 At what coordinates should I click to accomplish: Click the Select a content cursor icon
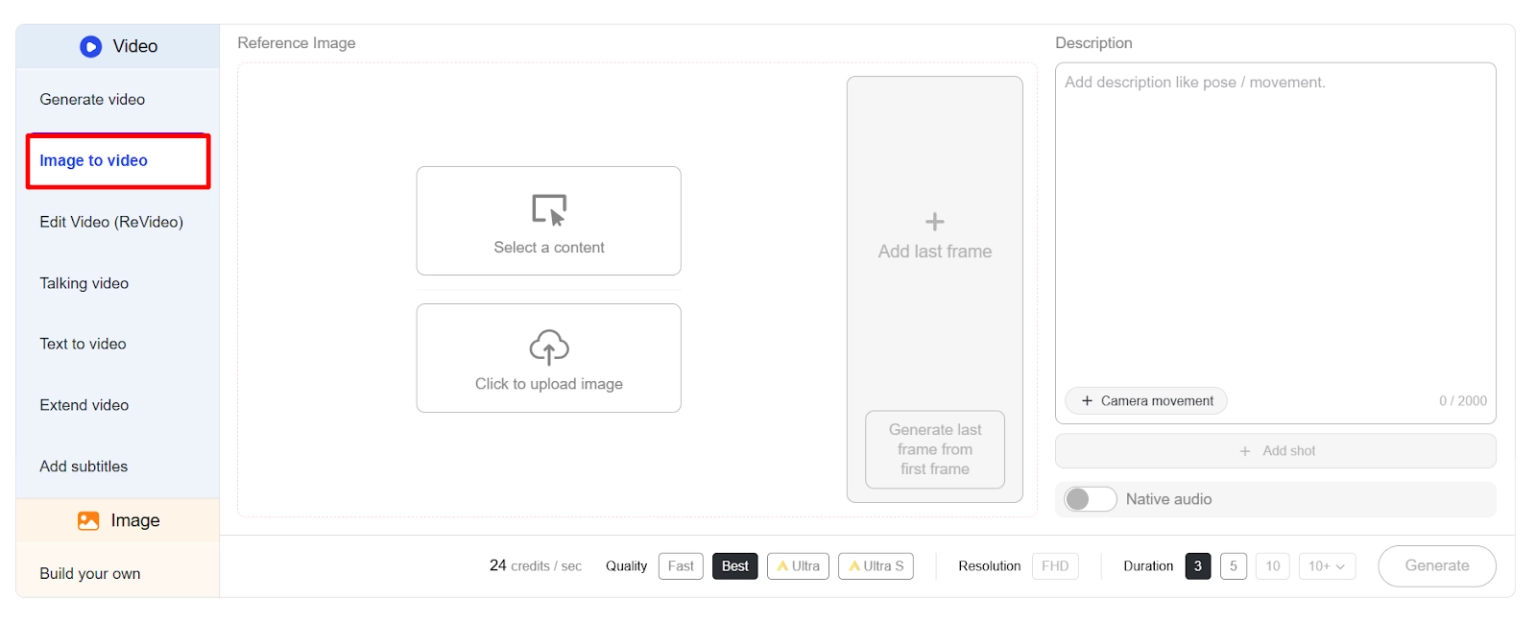click(548, 208)
